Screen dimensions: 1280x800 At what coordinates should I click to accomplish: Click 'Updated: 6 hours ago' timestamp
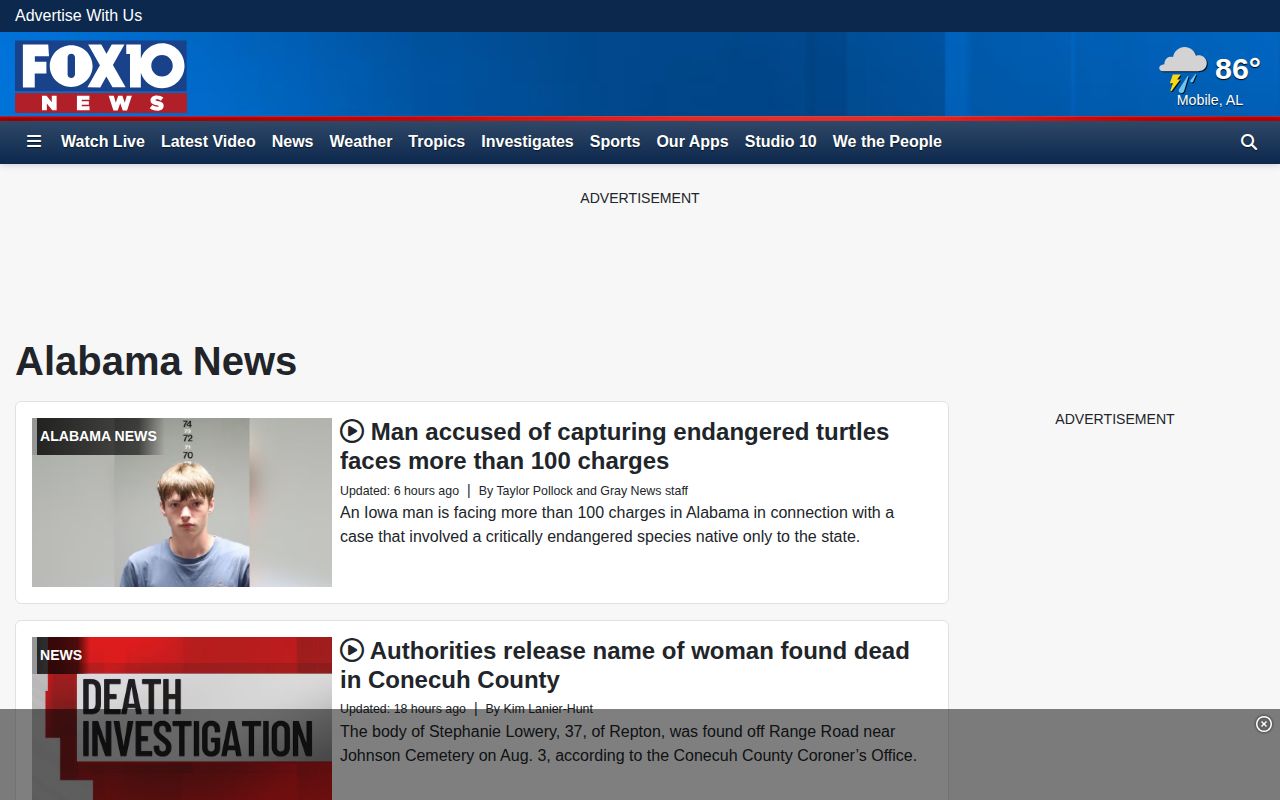[x=399, y=491]
